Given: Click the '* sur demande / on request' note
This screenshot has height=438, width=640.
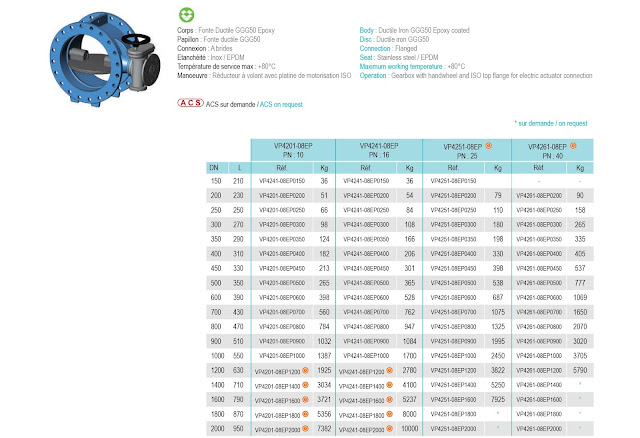Looking at the screenshot, I should coord(551,123).
